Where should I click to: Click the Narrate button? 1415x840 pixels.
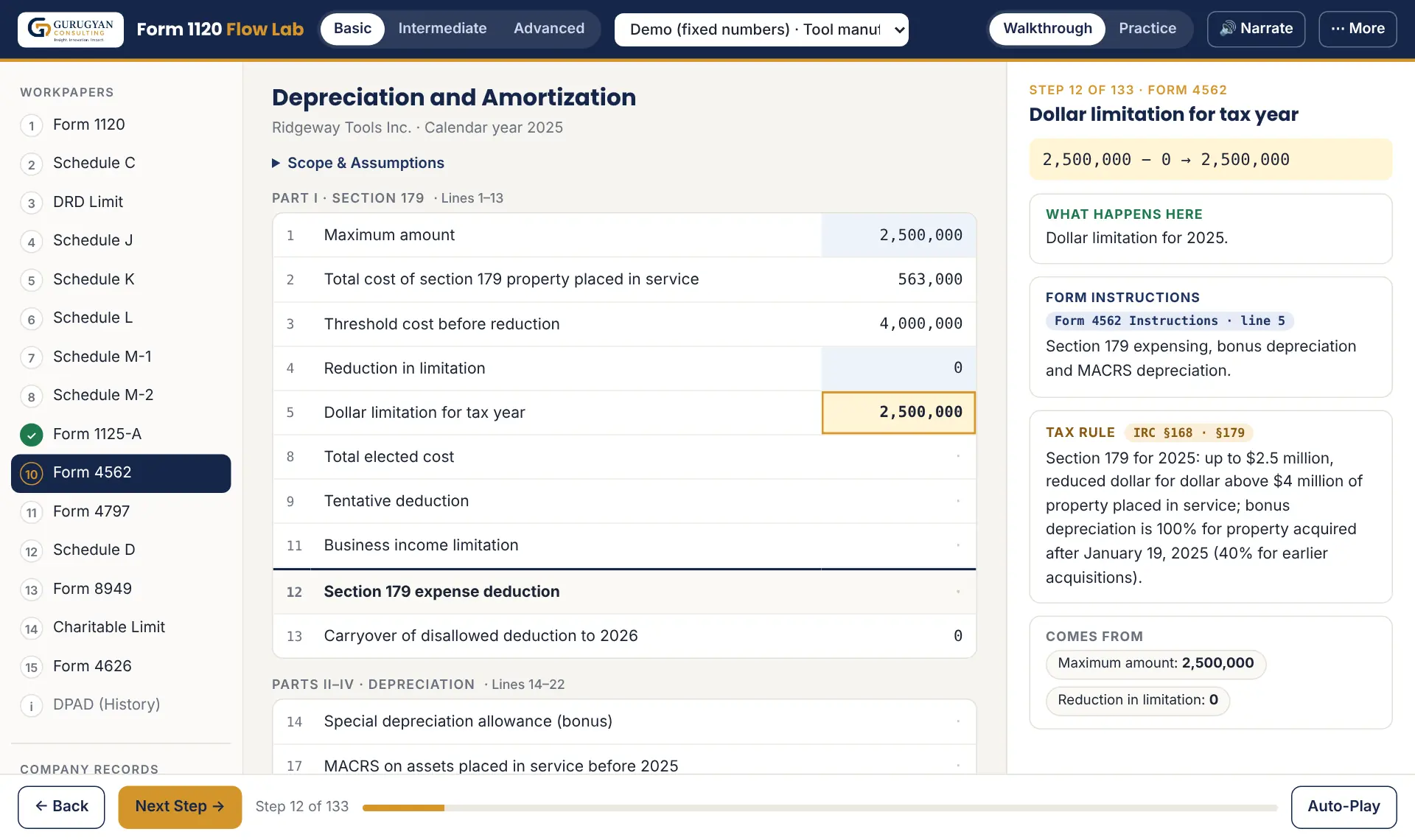[1256, 29]
